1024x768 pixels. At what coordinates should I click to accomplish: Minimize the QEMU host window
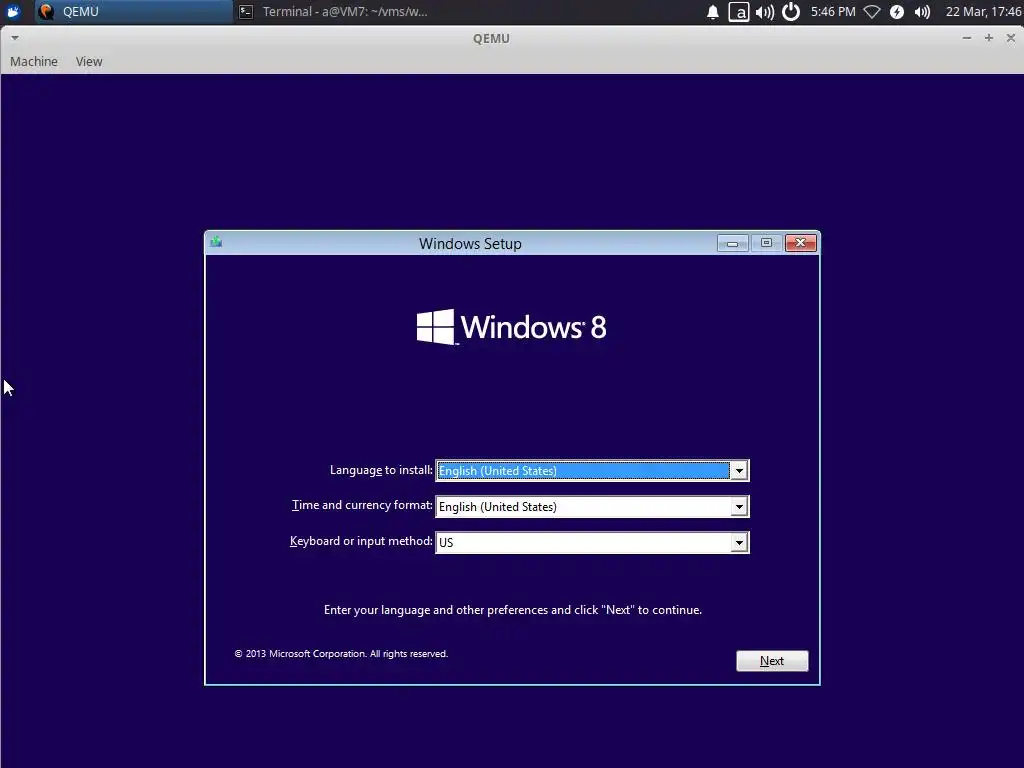click(x=967, y=38)
